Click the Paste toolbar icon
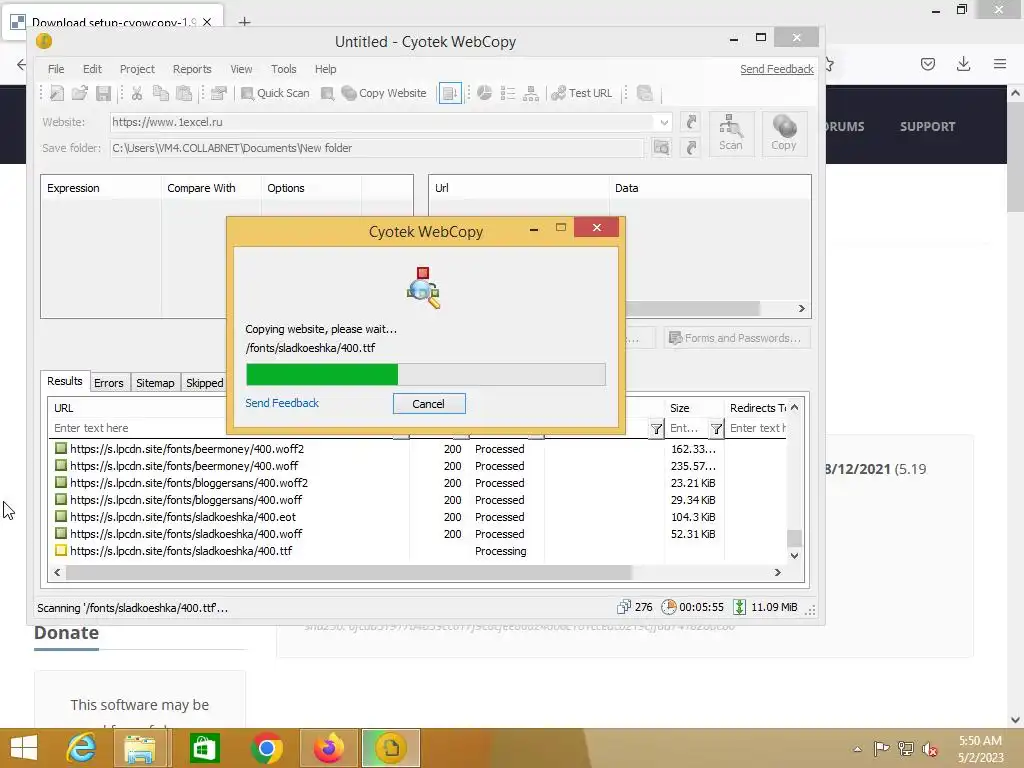This screenshot has height=768, width=1024. click(x=184, y=93)
